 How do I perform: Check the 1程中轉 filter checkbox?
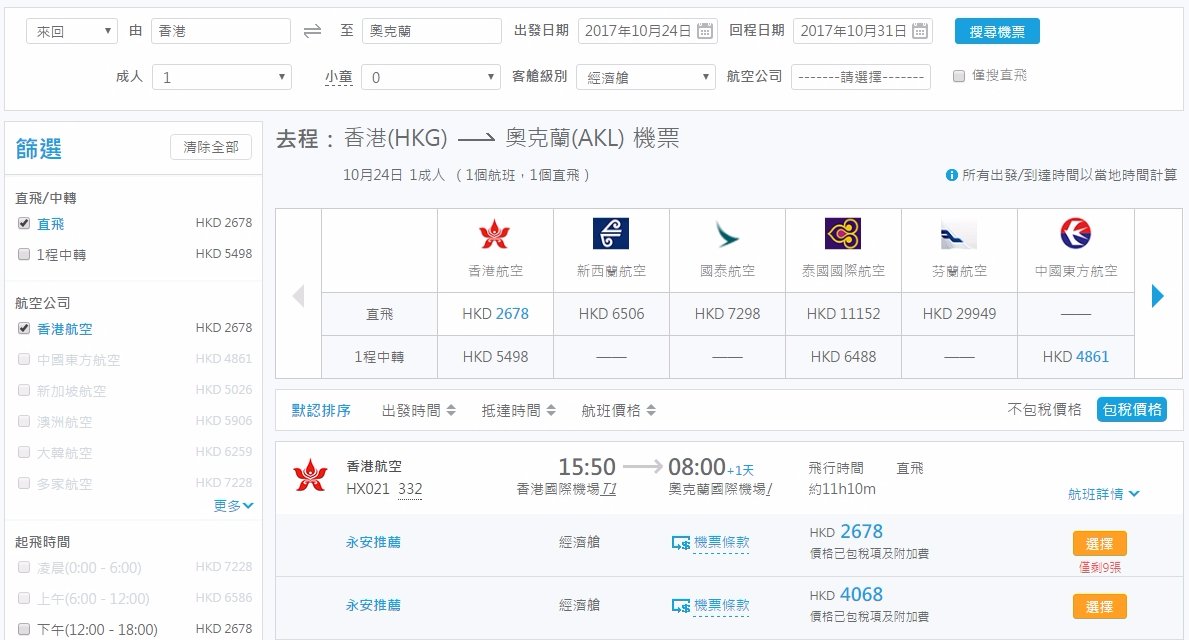point(24,254)
